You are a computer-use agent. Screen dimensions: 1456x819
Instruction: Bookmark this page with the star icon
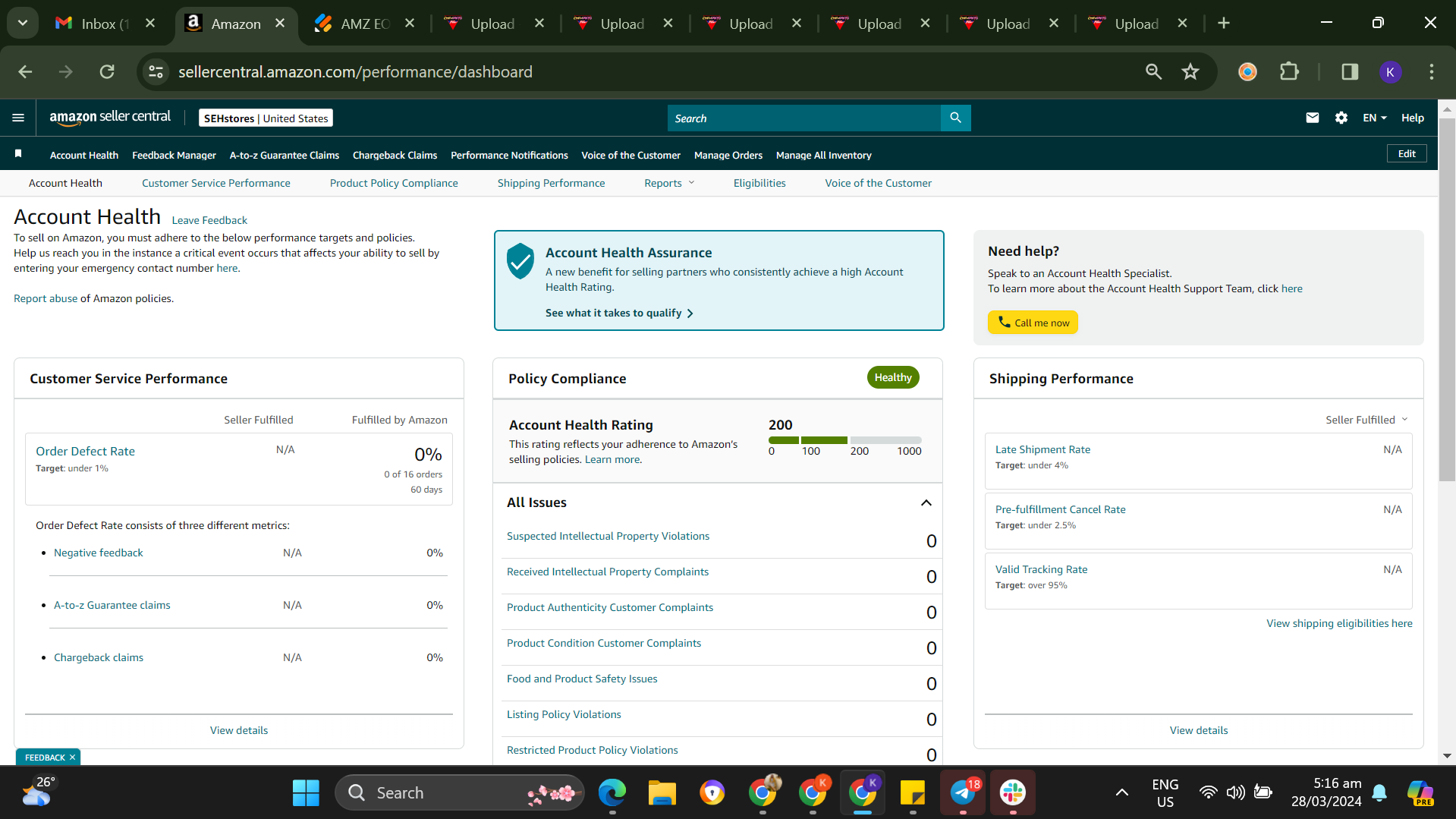point(1190,72)
